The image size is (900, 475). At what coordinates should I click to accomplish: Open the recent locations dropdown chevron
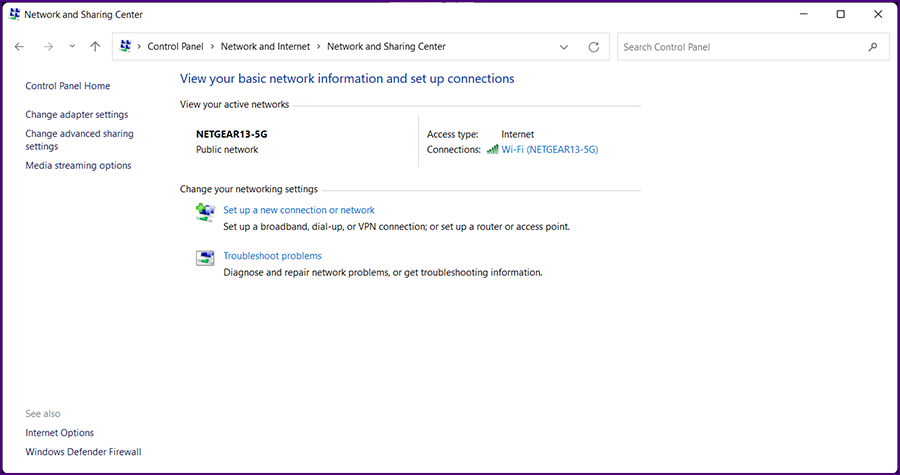[72, 47]
